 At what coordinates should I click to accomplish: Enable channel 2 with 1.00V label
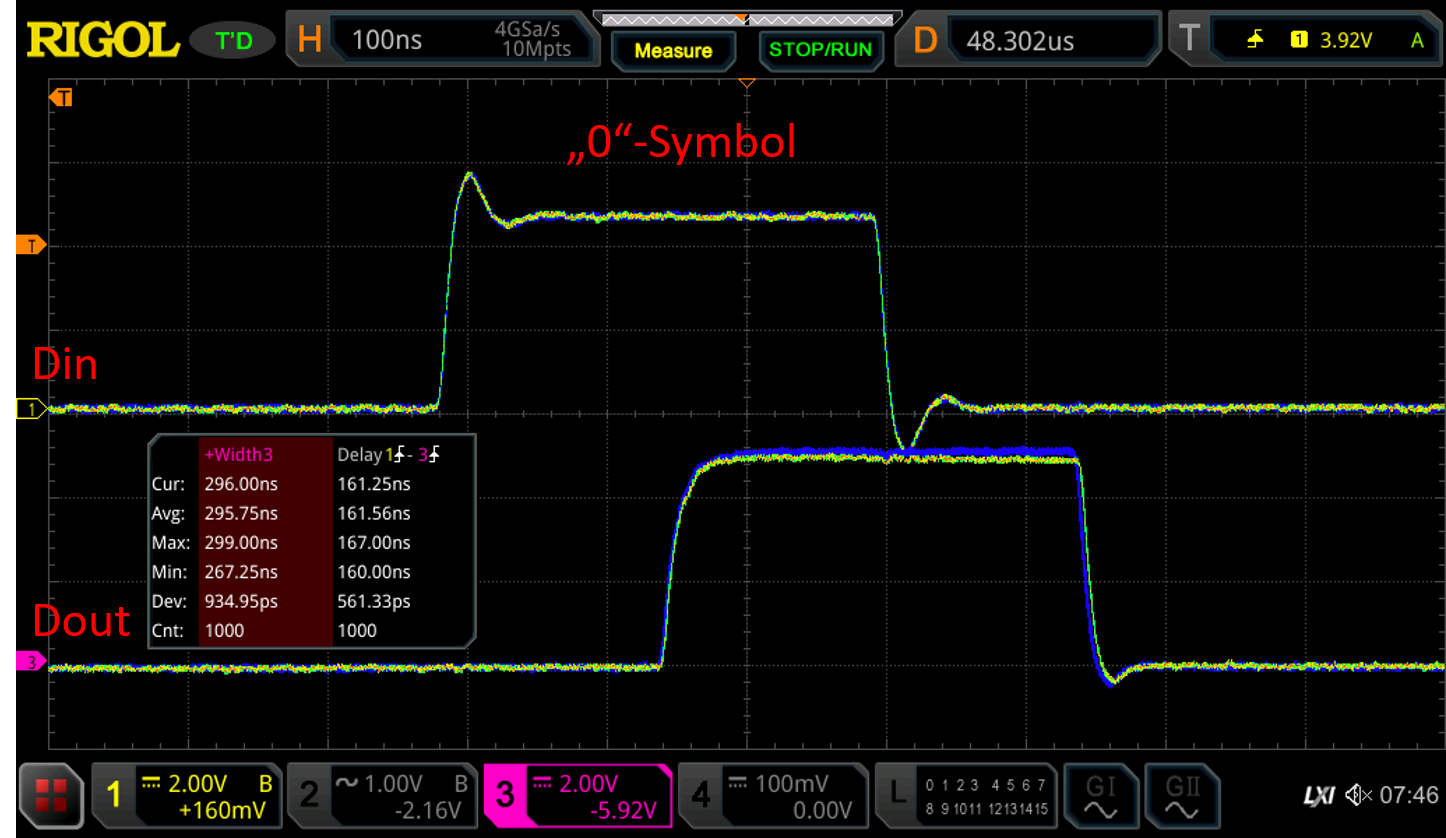click(x=382, y=795)
